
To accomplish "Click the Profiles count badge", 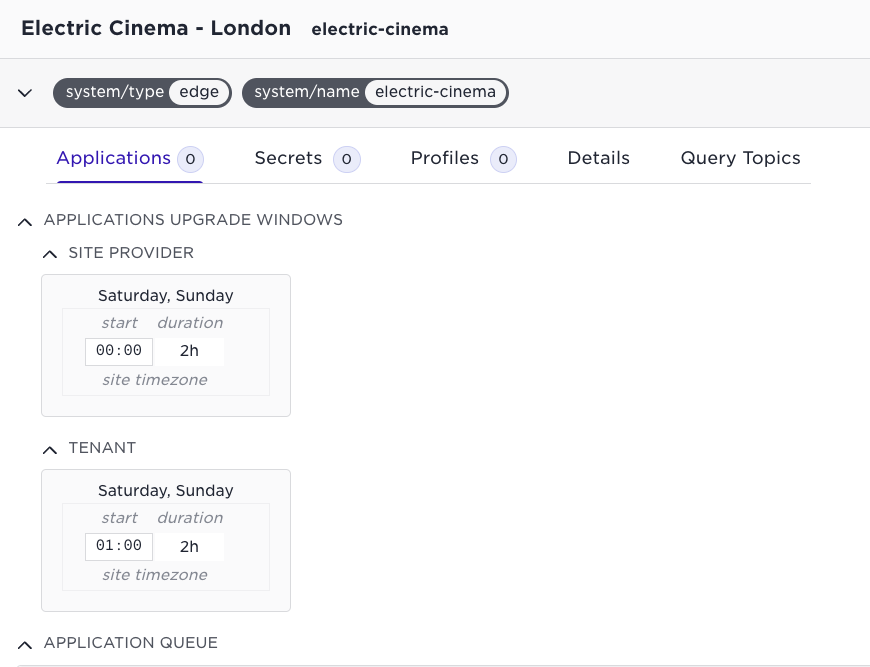I will pyautogui.click(x=503, y=159).
